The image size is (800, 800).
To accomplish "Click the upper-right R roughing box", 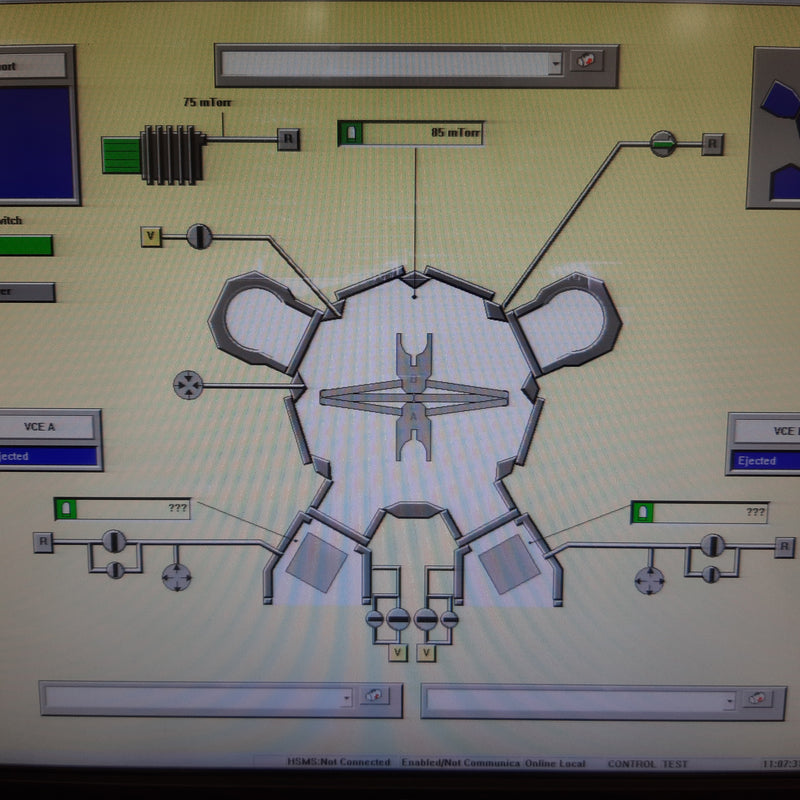I will tap(712, 143).
